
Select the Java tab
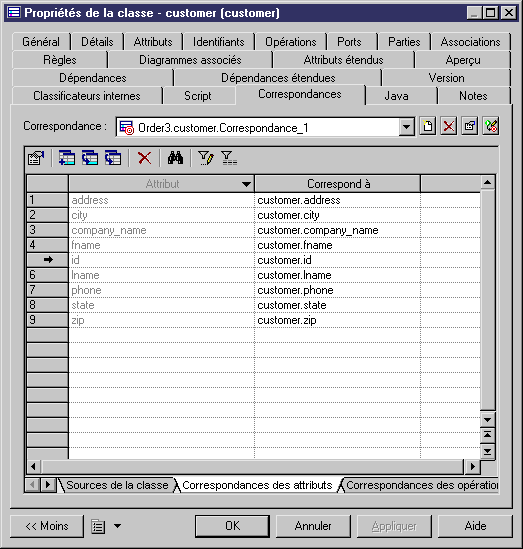(x=396, y=96)
